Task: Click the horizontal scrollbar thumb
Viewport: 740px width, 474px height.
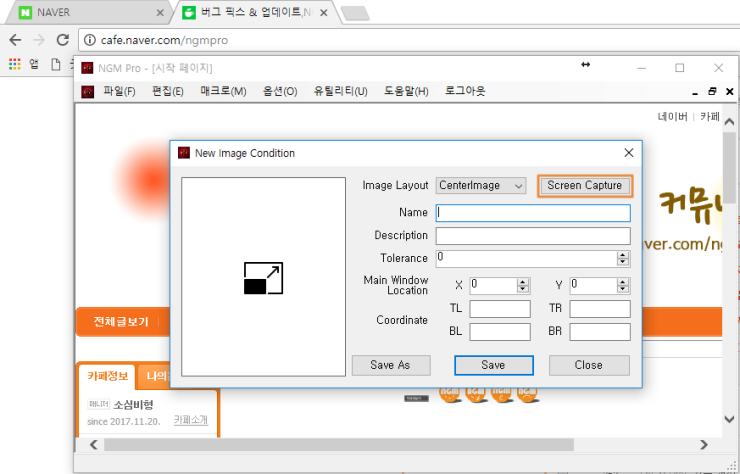Action: click(338, 444)
